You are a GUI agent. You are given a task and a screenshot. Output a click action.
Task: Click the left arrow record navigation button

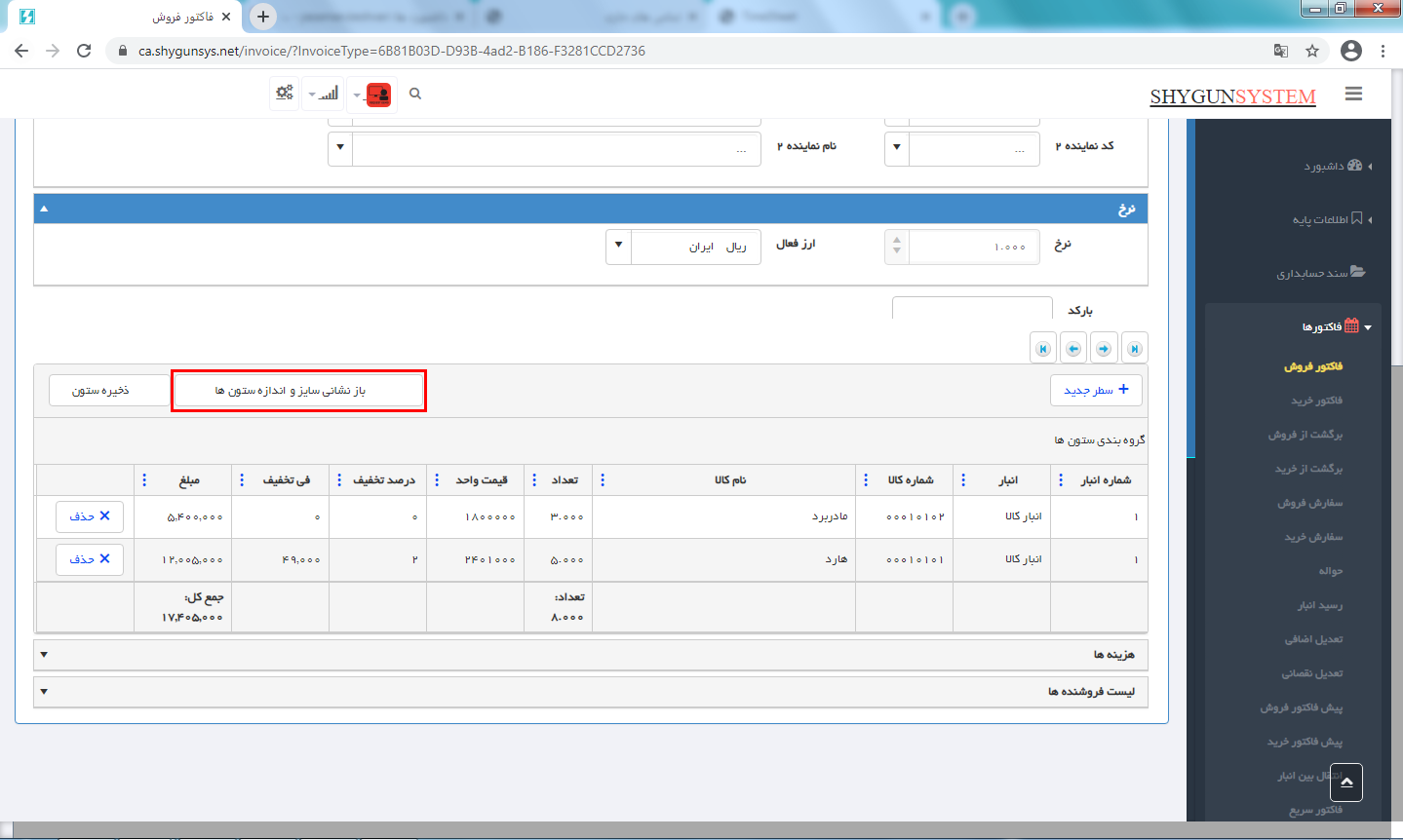tap(1073, 349)
